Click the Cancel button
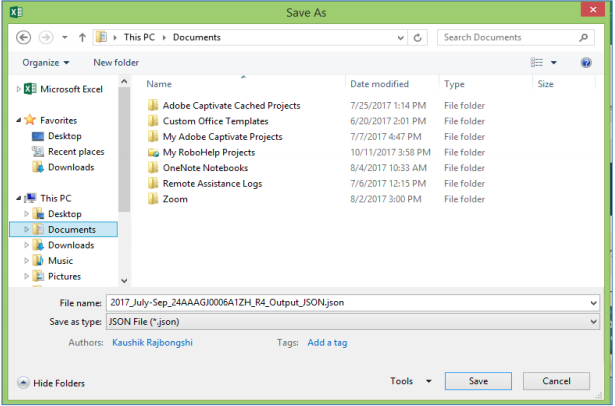Screen dimensions: 615x406 coord(555,381)
